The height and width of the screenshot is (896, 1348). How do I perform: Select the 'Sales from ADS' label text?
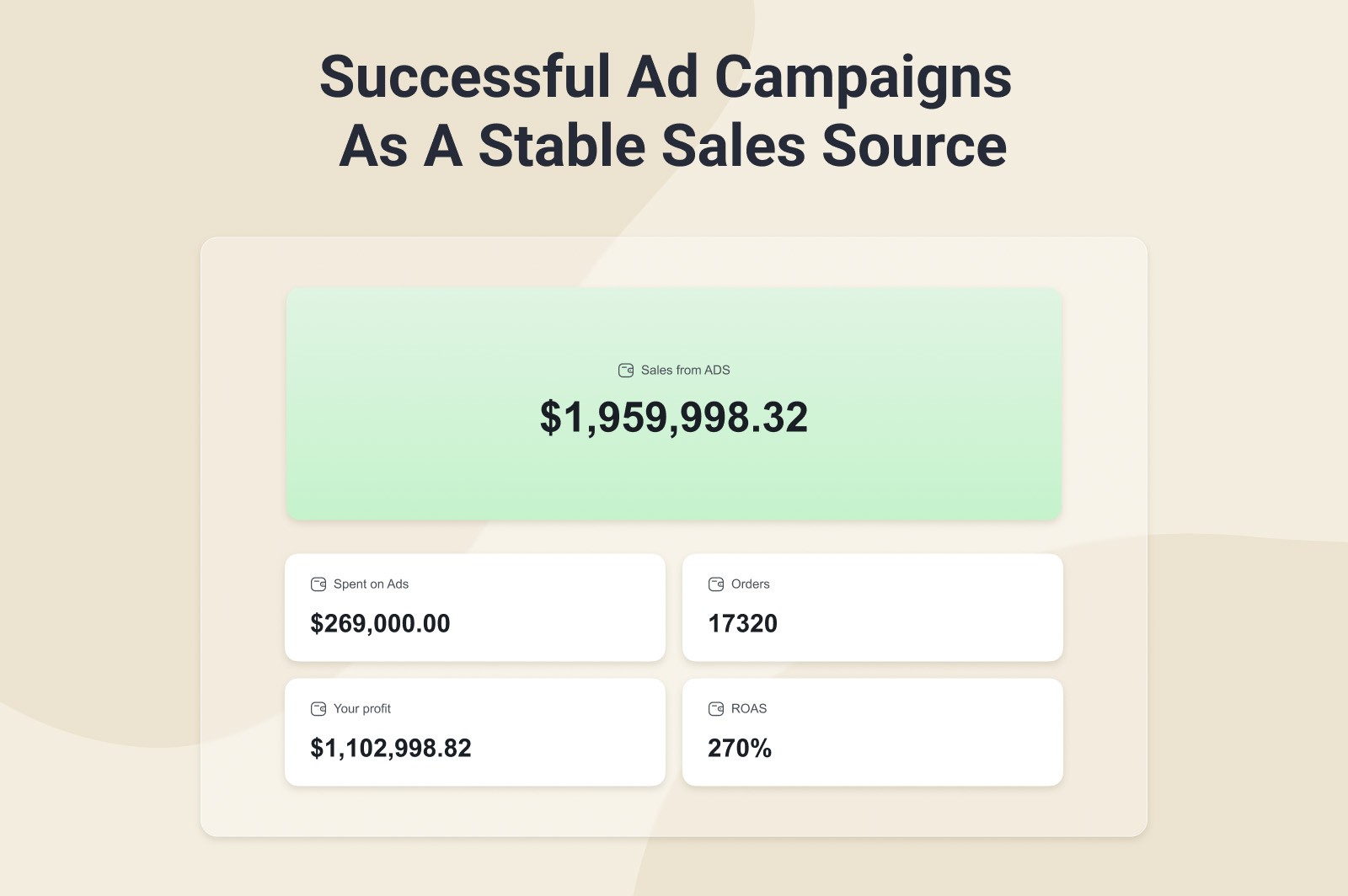click(685, 371)
